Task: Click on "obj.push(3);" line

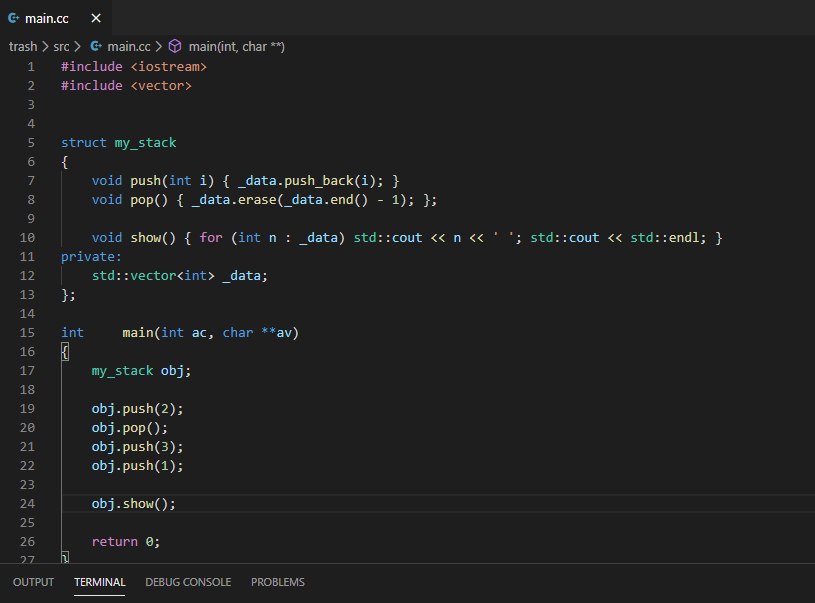Action: pyautogui.click(x=137, y=447)
